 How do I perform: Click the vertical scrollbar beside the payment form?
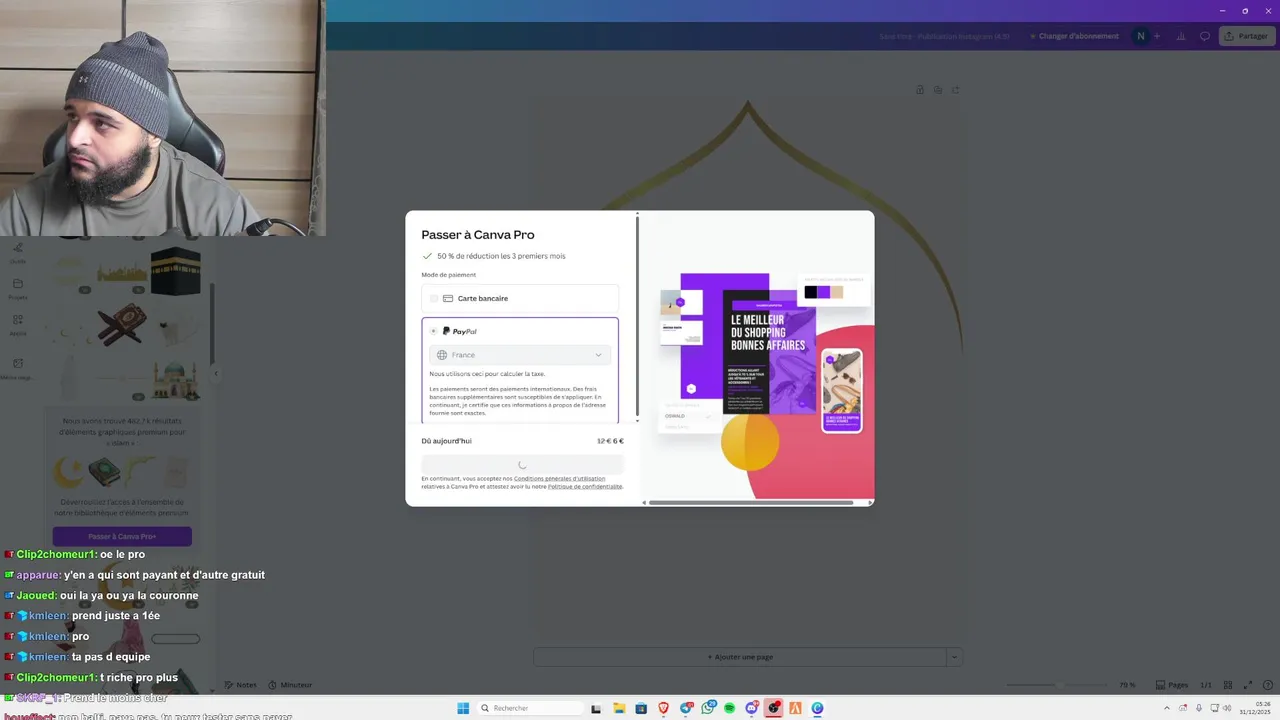pos(637,317)
